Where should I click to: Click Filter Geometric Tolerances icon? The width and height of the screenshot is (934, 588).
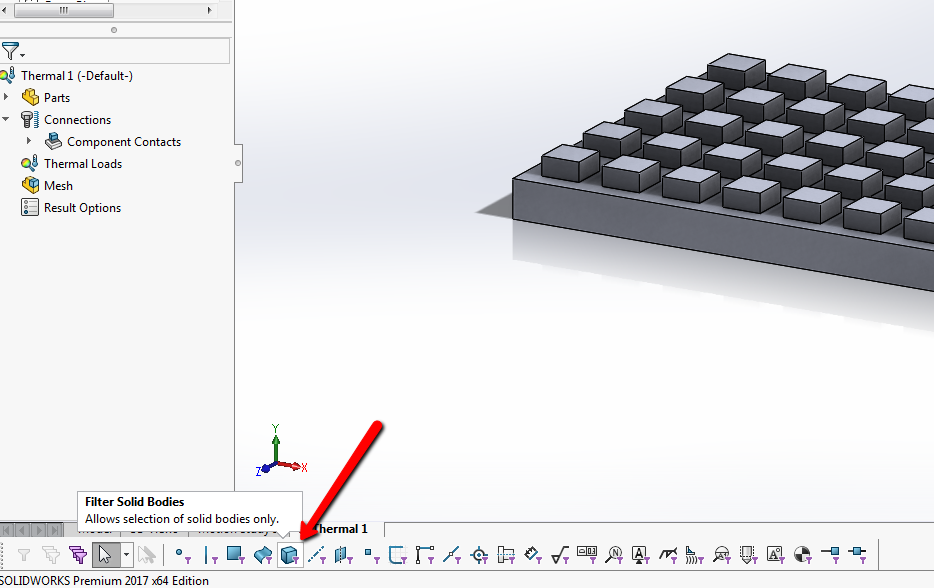point(587,555)
